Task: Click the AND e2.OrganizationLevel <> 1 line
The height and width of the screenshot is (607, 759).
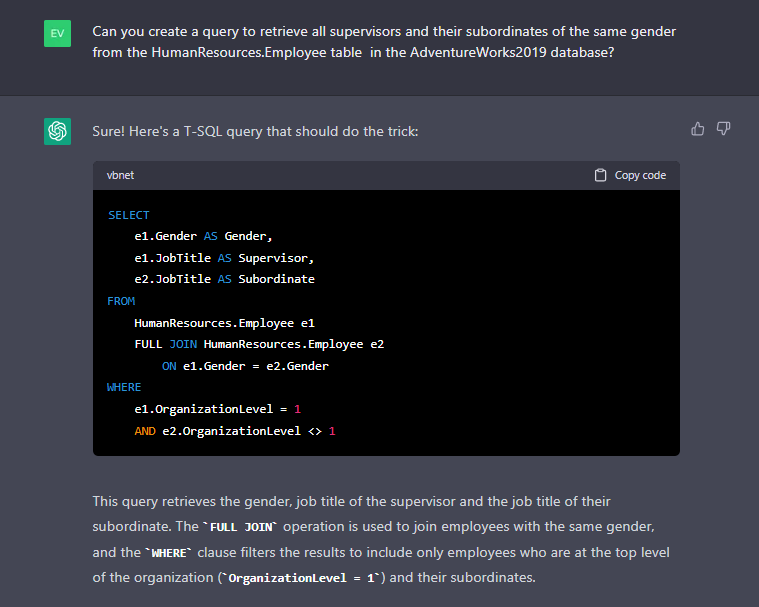Action: (x=235, y=431)
